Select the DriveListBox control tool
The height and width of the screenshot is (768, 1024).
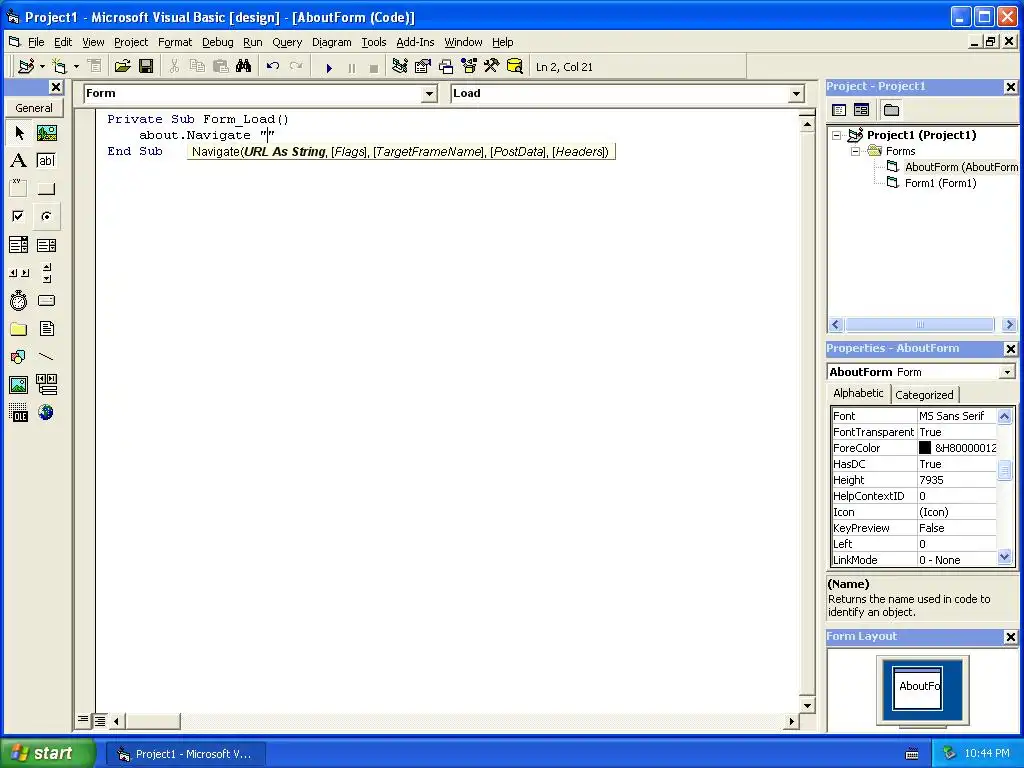[x=46, y=300]
